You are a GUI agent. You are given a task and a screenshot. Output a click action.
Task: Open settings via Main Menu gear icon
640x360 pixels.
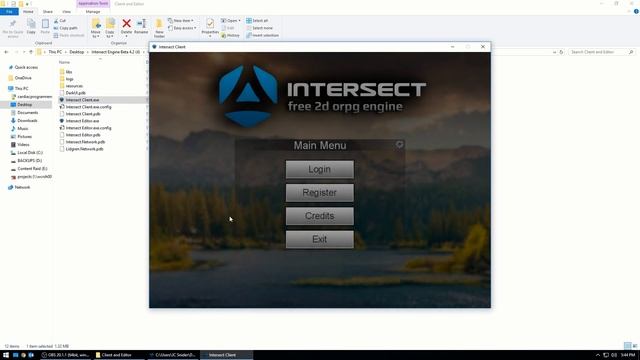[x=400, y=144]
